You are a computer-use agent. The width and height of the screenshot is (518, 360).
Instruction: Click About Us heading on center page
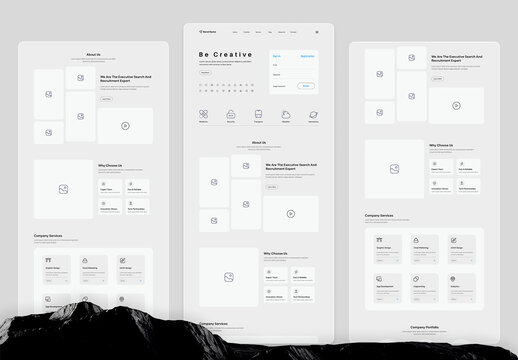tap(259, 142)
